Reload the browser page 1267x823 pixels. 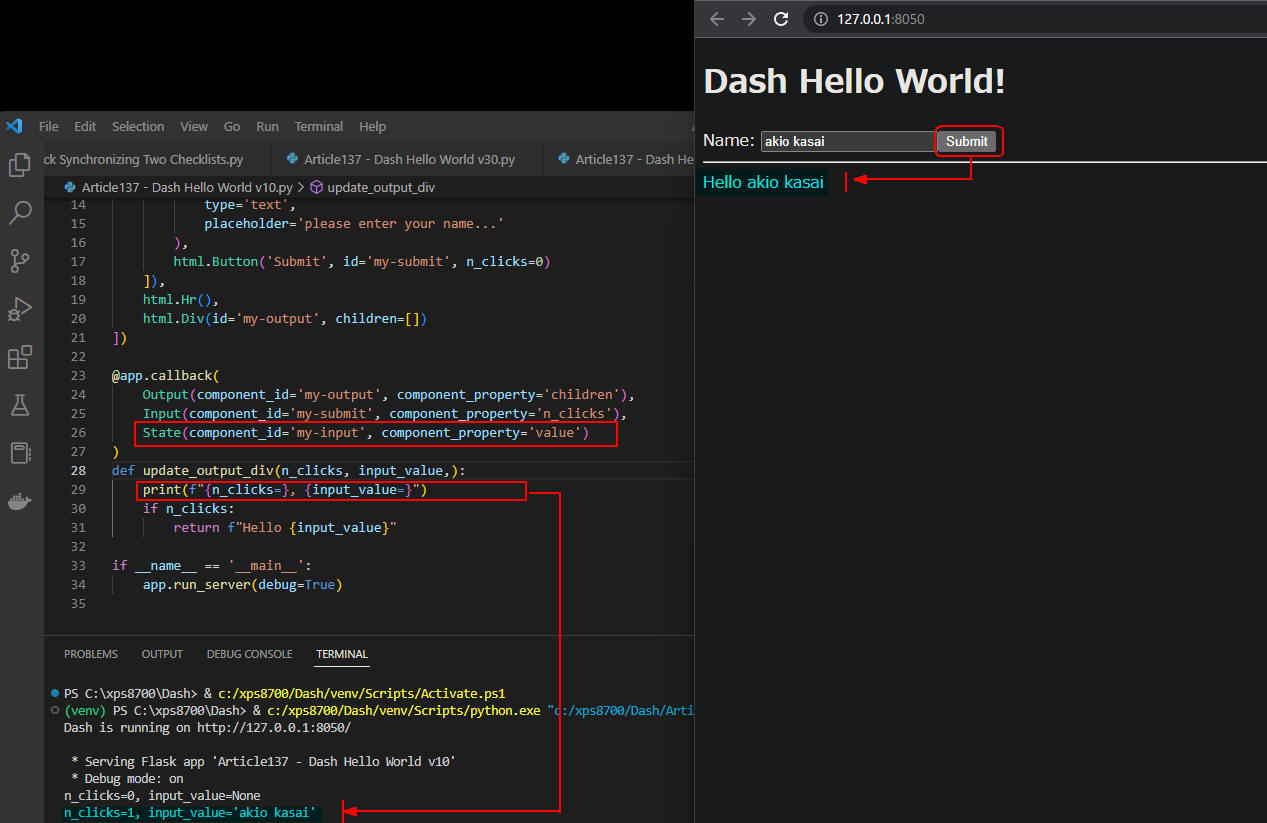(782, 19)
